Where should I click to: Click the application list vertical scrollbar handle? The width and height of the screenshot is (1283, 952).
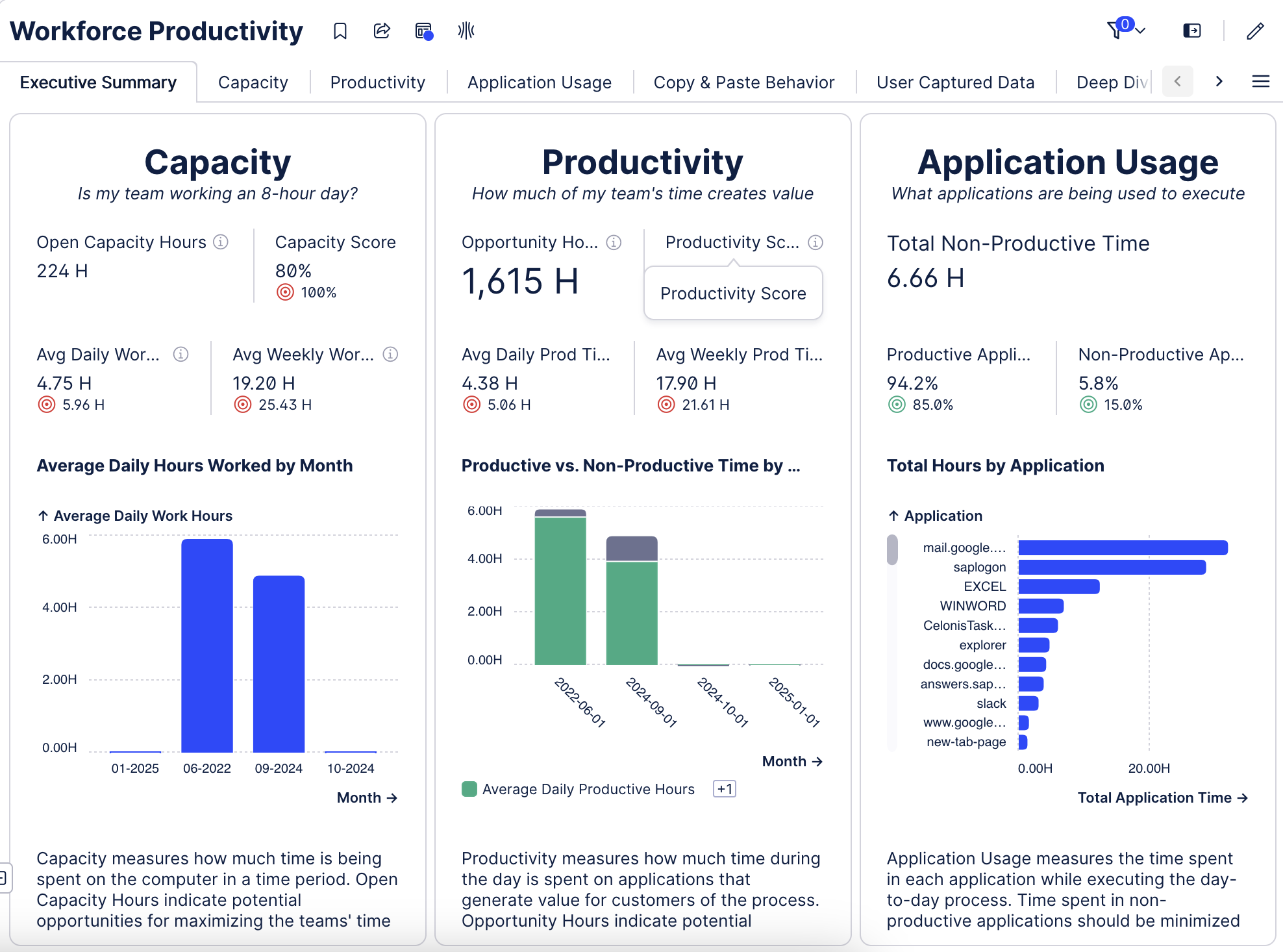(x=892, y=549)
